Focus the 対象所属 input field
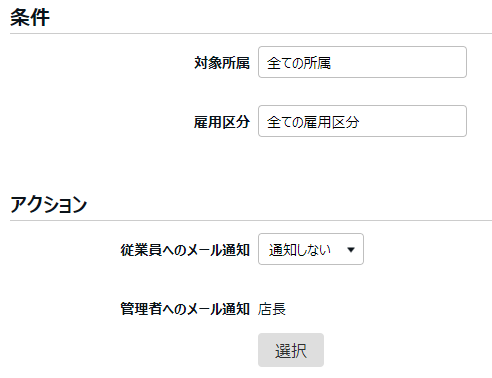 pos(362,62)
